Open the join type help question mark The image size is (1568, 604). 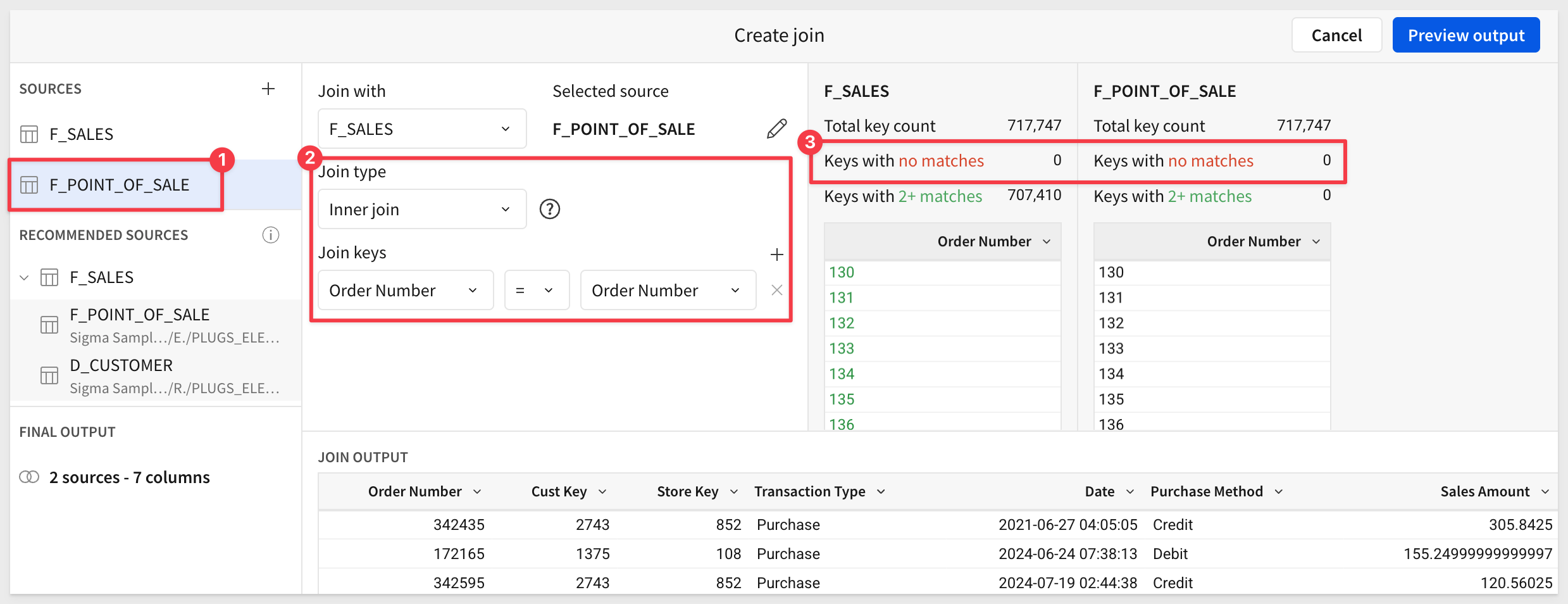(549, 209)
